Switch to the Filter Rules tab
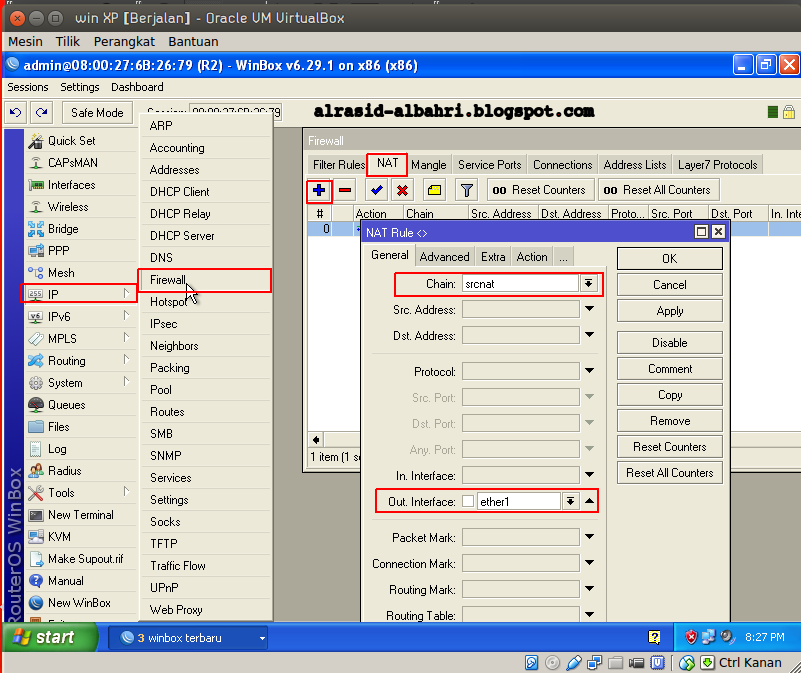801x673 pixels. pyautogui.click(x=338, y=165)
